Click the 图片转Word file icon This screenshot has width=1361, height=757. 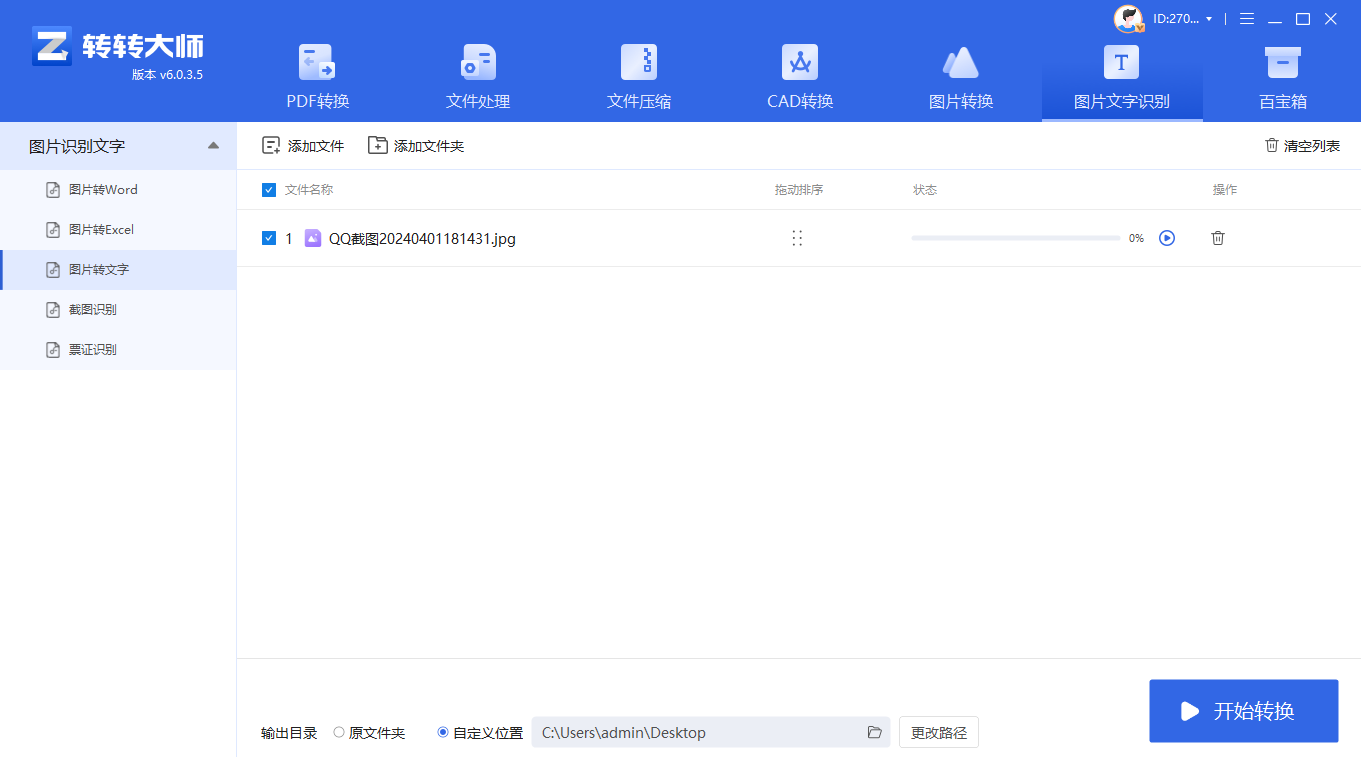click(54, 190)
